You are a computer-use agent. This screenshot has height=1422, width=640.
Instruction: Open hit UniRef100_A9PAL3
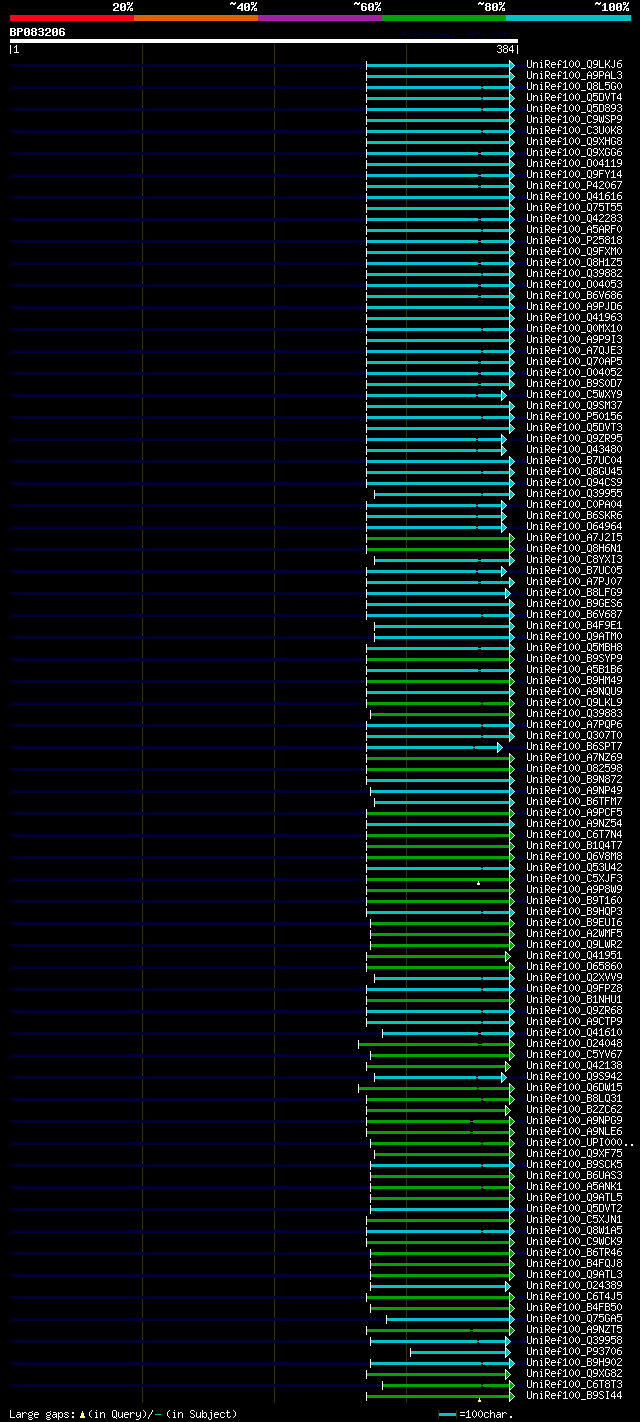point(574,75)
